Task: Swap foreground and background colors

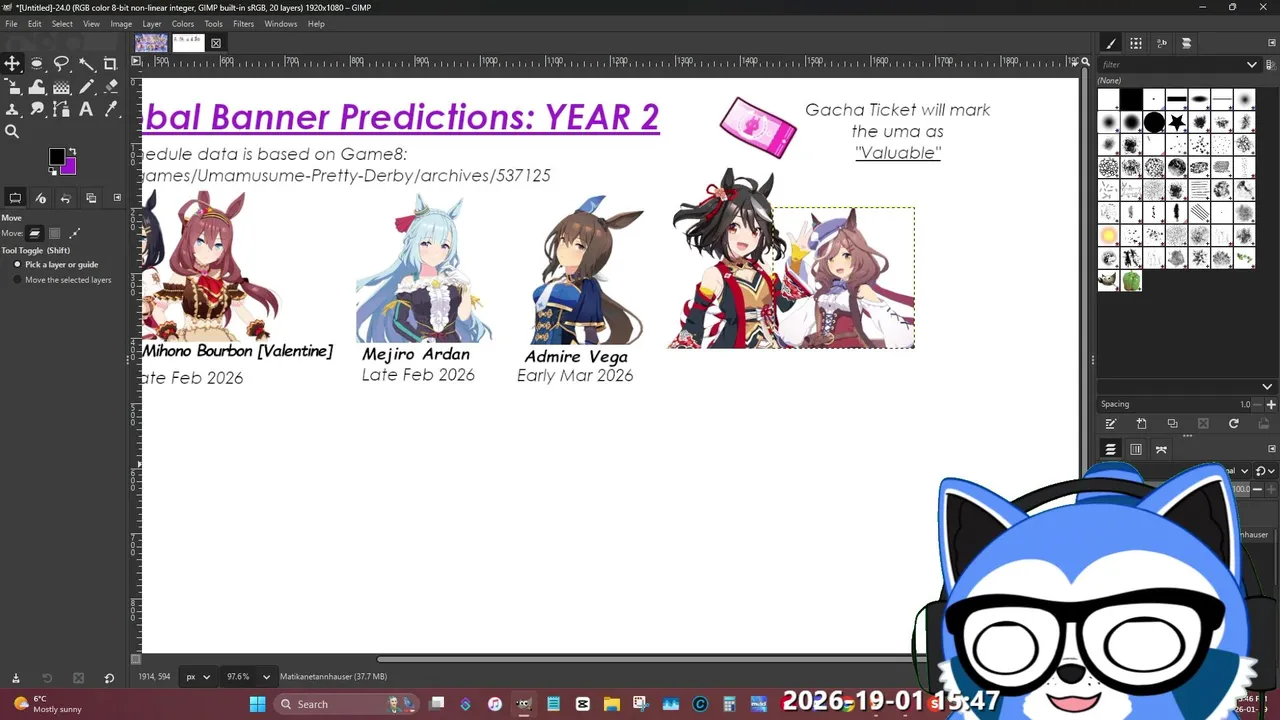Action: click(x=72, y=152)
